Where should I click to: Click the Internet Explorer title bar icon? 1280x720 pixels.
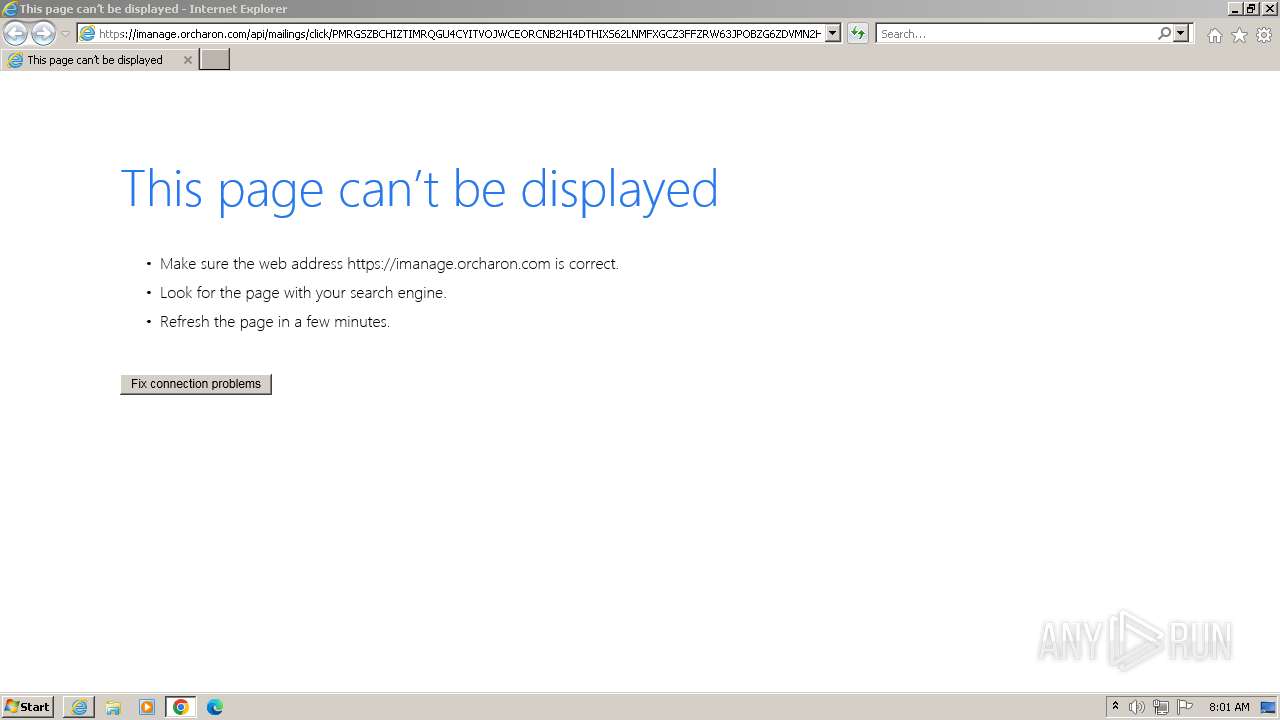10,9
